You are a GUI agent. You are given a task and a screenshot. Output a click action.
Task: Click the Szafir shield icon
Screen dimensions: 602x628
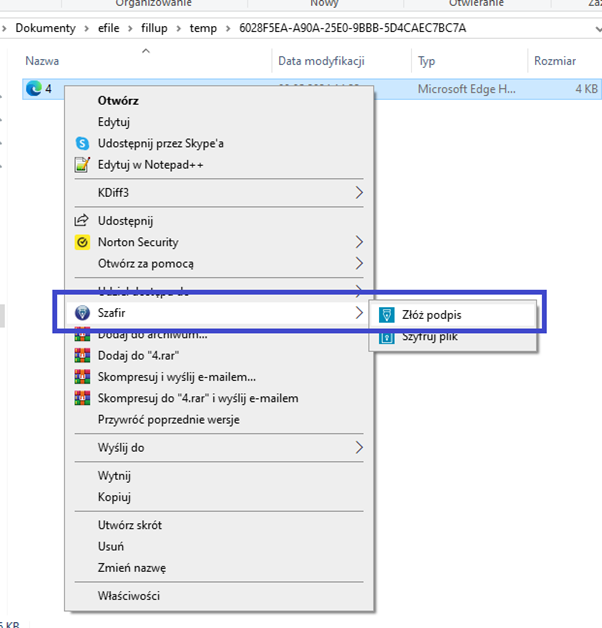[82, 313]
